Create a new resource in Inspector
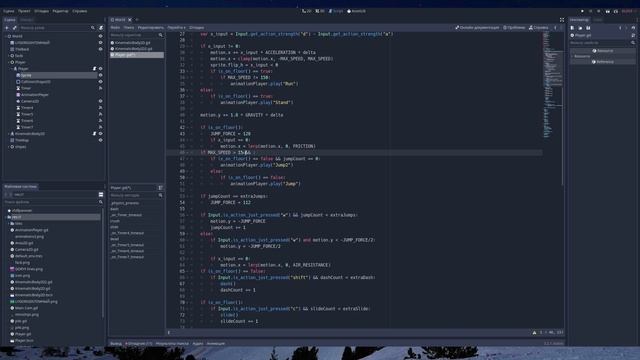Viewport: 640px width, 360px height. (572, 28)
